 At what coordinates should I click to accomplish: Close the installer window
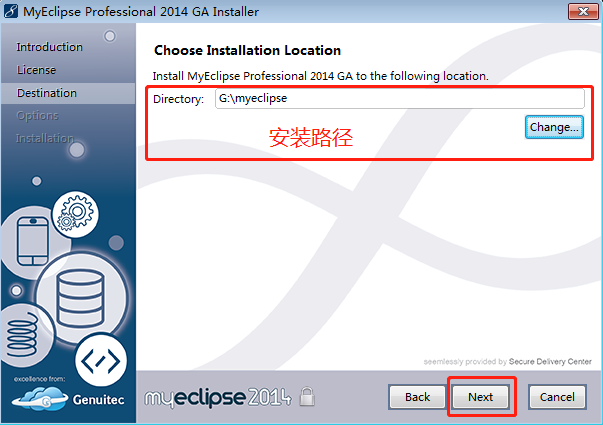tap(583, 11)
